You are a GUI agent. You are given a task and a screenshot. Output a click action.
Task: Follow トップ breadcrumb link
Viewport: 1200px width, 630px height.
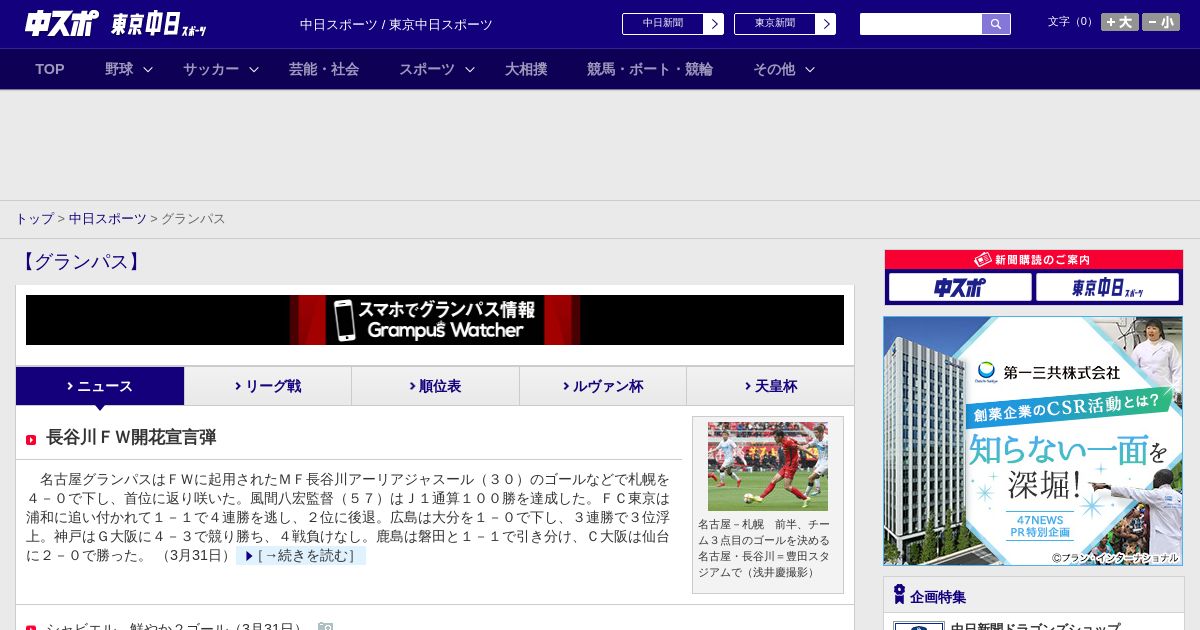pos(34,218)
